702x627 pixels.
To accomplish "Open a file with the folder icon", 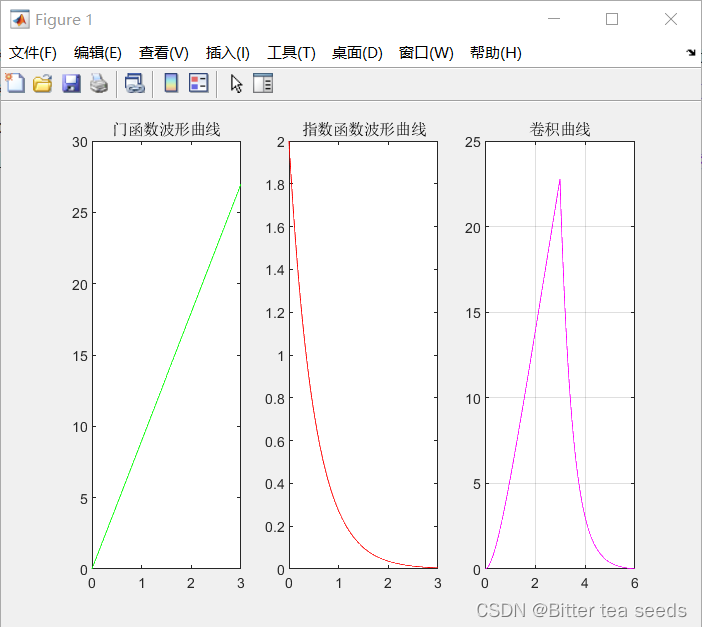I will [43, 84].
